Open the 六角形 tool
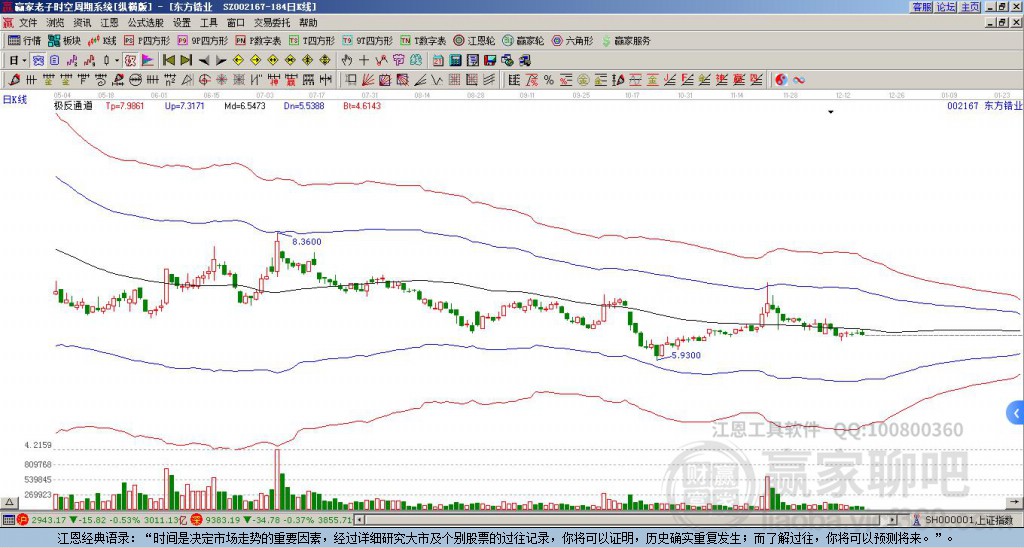Viewport: 1024px width, 548px height. coord(572,40)
